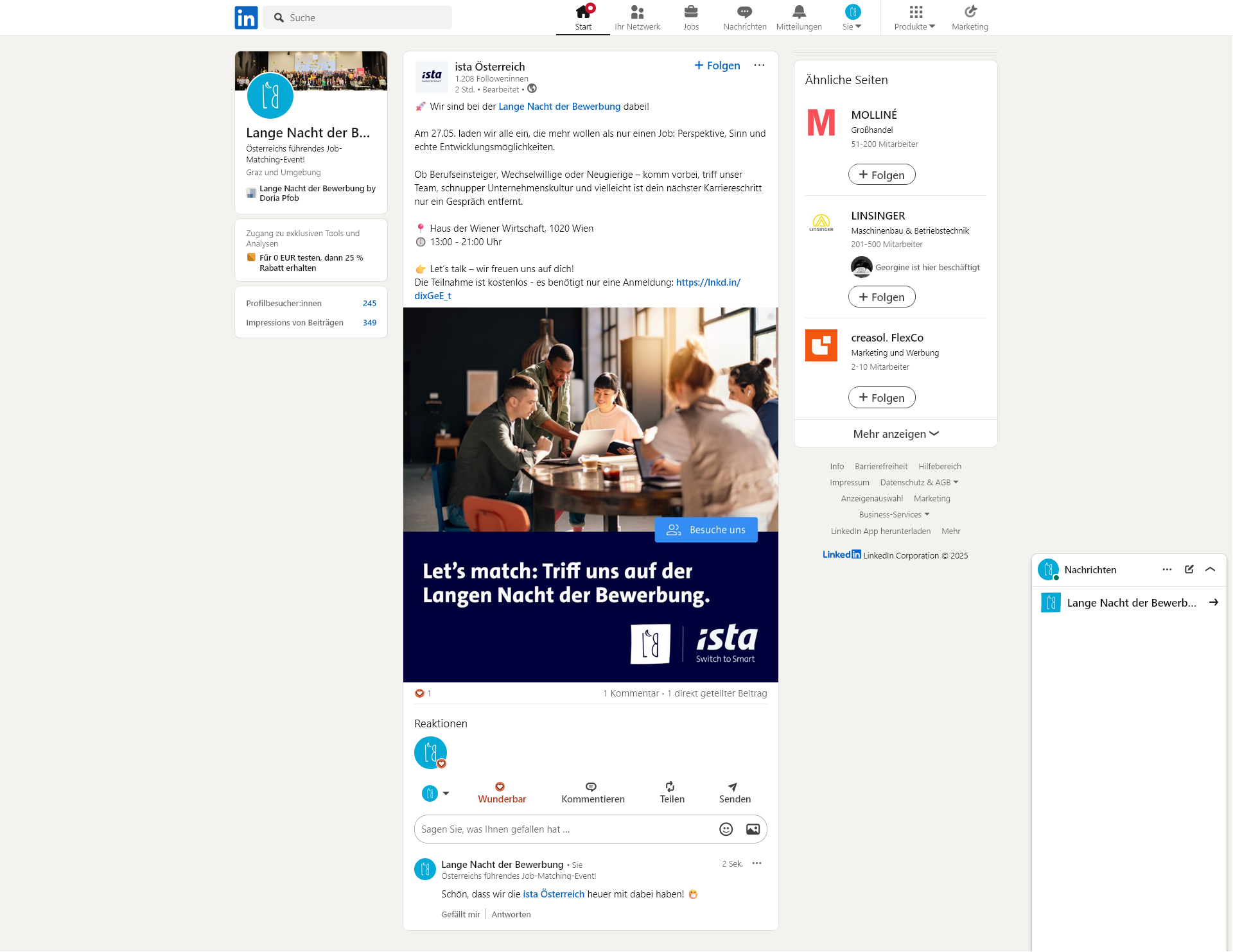Open Nachrichten in the top navigation
The image size is (1233, 952).
click(x=745, y=18)
